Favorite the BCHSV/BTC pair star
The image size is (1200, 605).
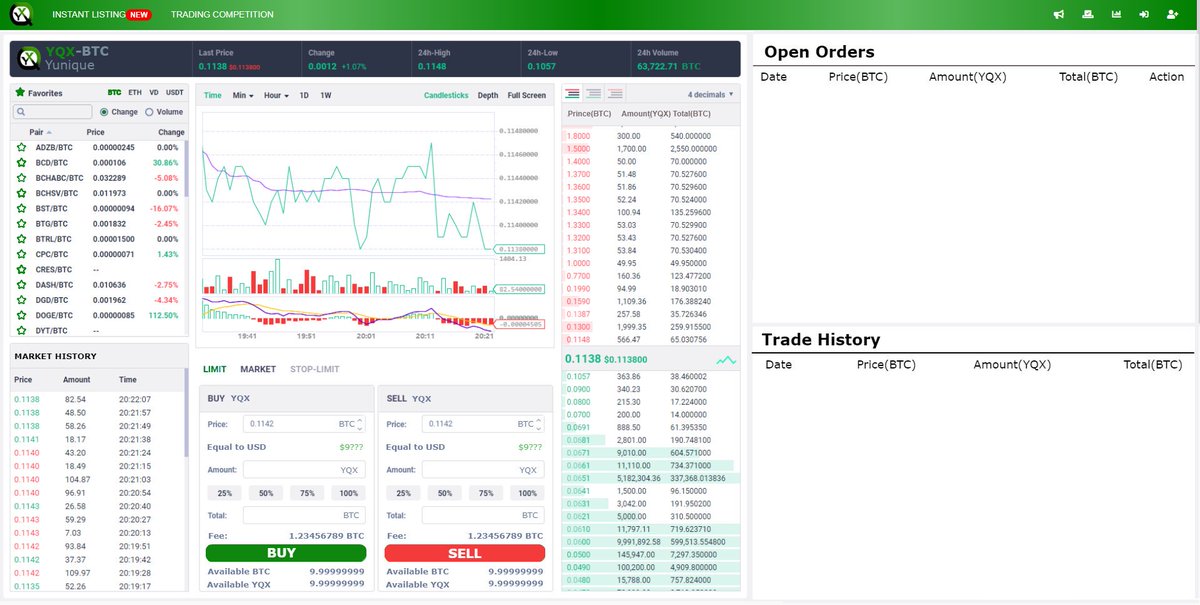coord(21,193)
